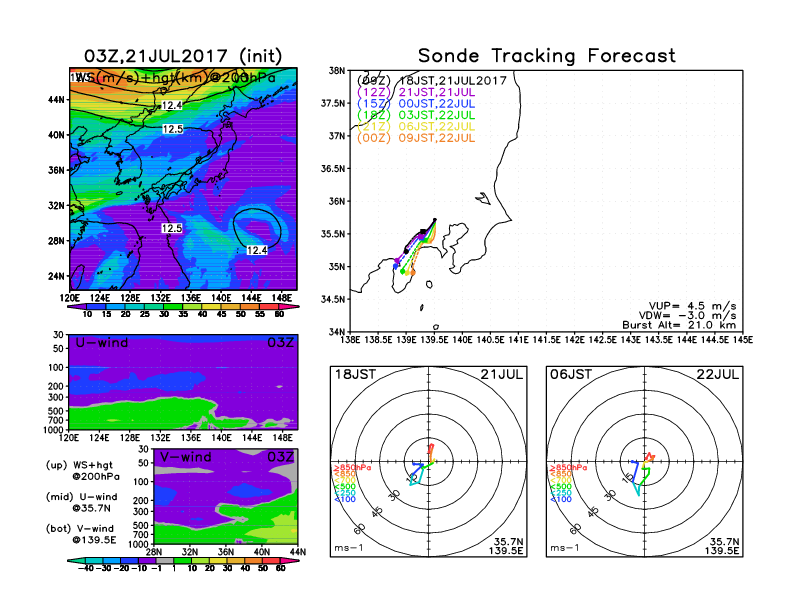Click '≥850hPa' legend in 18JST hodograph

pos(352,468)
